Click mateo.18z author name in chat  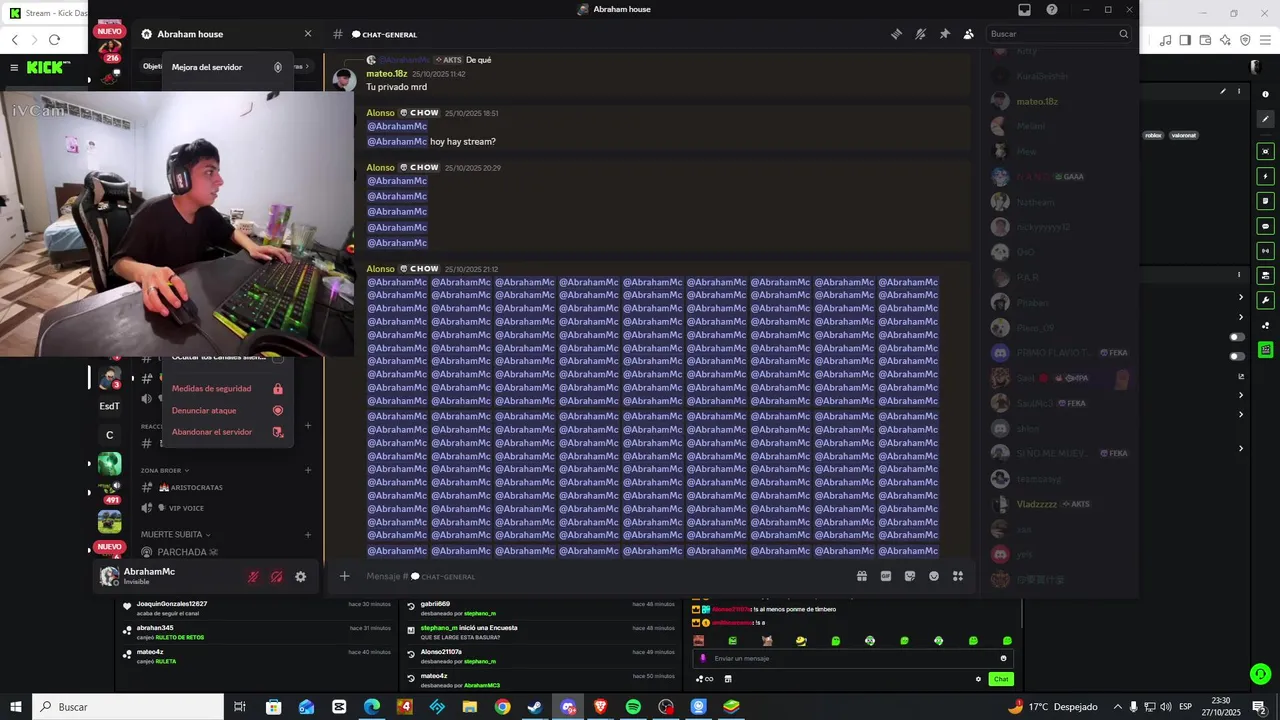386,74
